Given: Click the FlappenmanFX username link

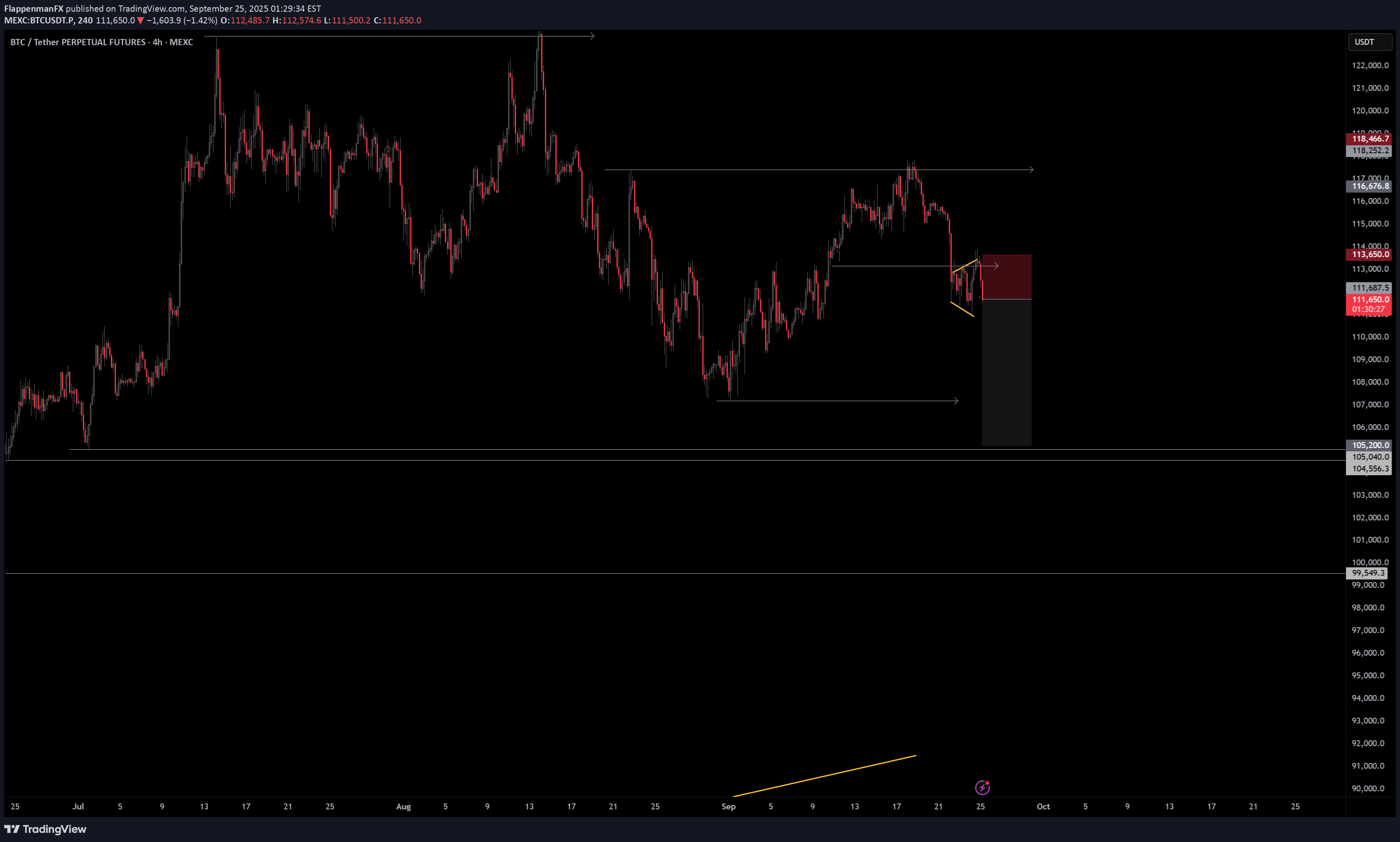Looking at the screenshot, I should (x=33, y=8).
